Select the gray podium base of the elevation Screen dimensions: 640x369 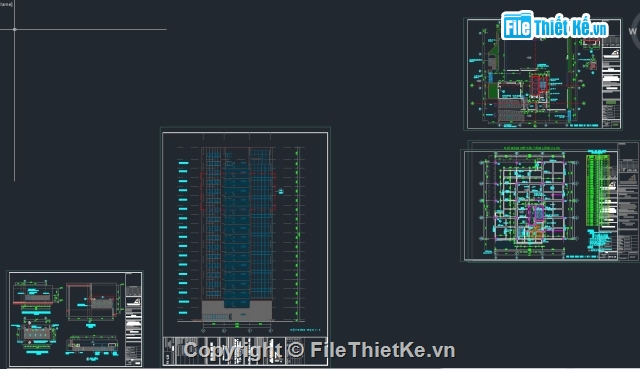(237, 311)
